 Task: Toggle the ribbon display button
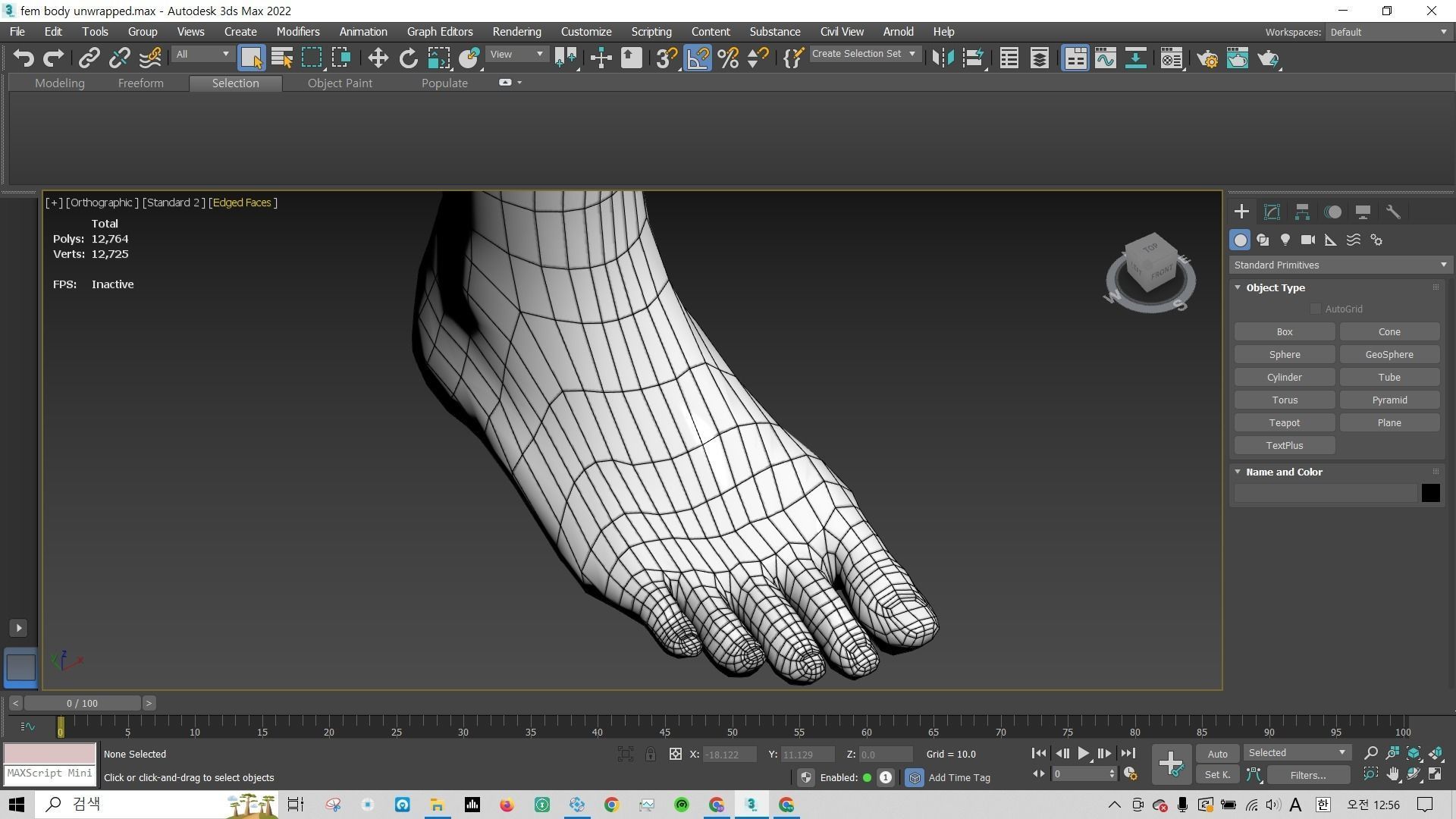point(1075,58)
